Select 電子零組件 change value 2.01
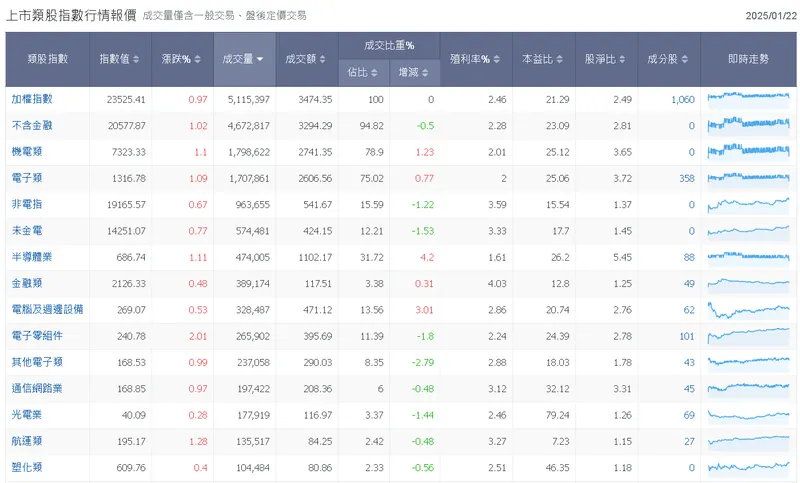This screenshot has width=800, height=483. [x=198, y=336]
